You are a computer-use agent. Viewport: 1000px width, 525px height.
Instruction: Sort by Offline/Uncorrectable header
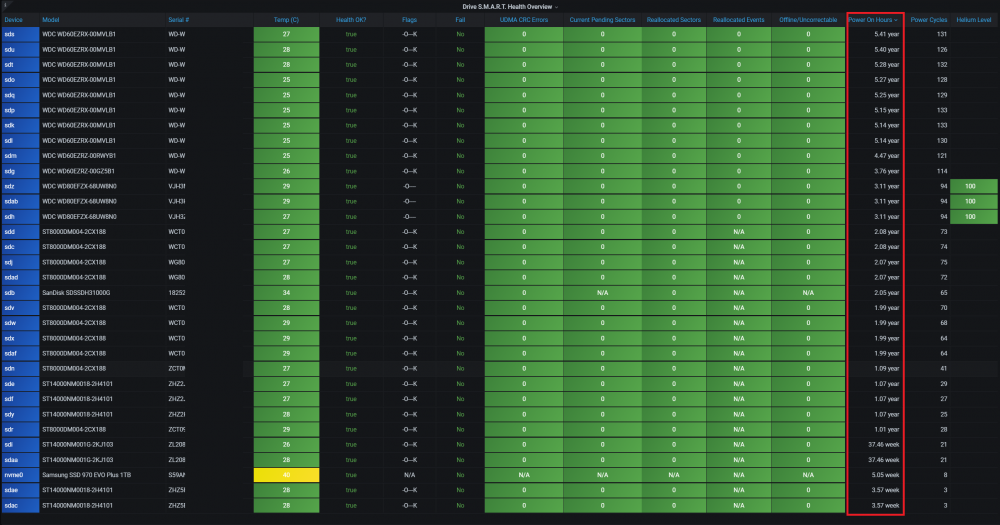[807, 20]
